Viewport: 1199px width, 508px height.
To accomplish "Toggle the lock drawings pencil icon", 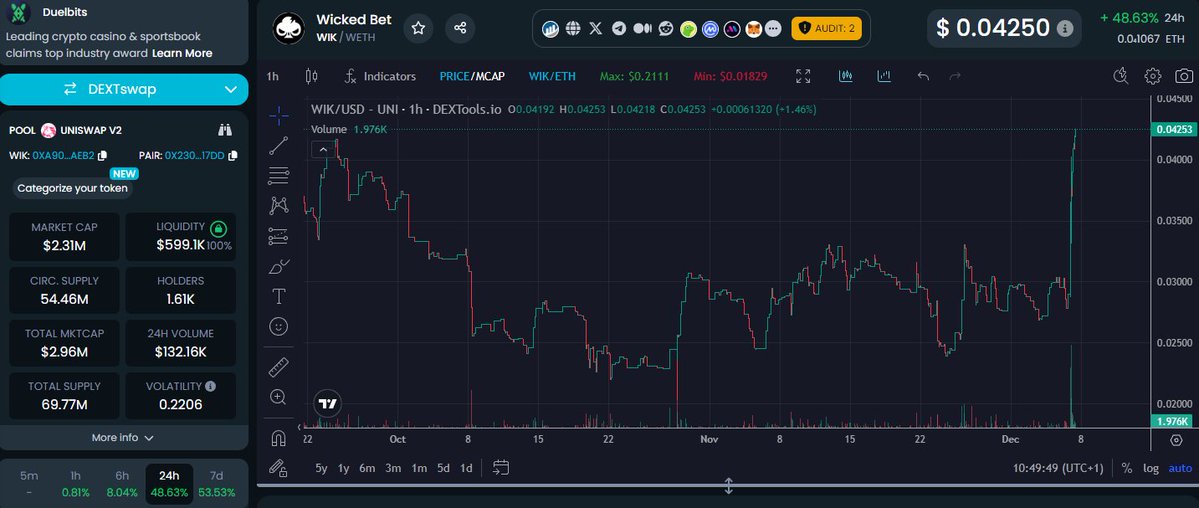I will click(279, 467).
